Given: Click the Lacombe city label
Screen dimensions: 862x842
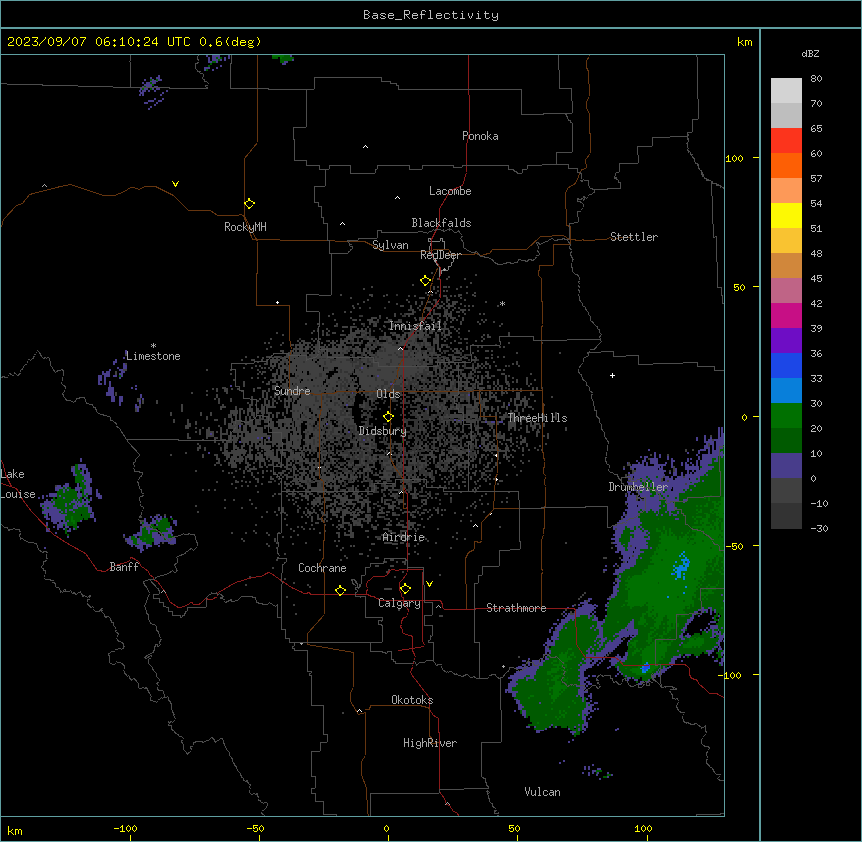Looking at the screenshot, I should coord(450,191).
